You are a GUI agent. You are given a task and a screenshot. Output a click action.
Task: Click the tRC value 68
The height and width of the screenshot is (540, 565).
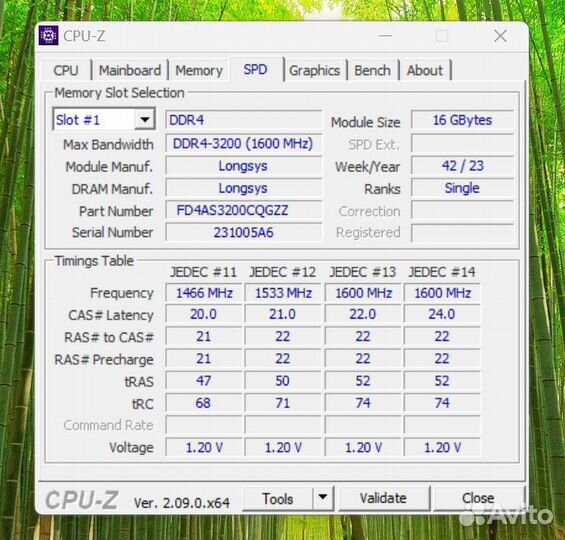tap(204, 403)
